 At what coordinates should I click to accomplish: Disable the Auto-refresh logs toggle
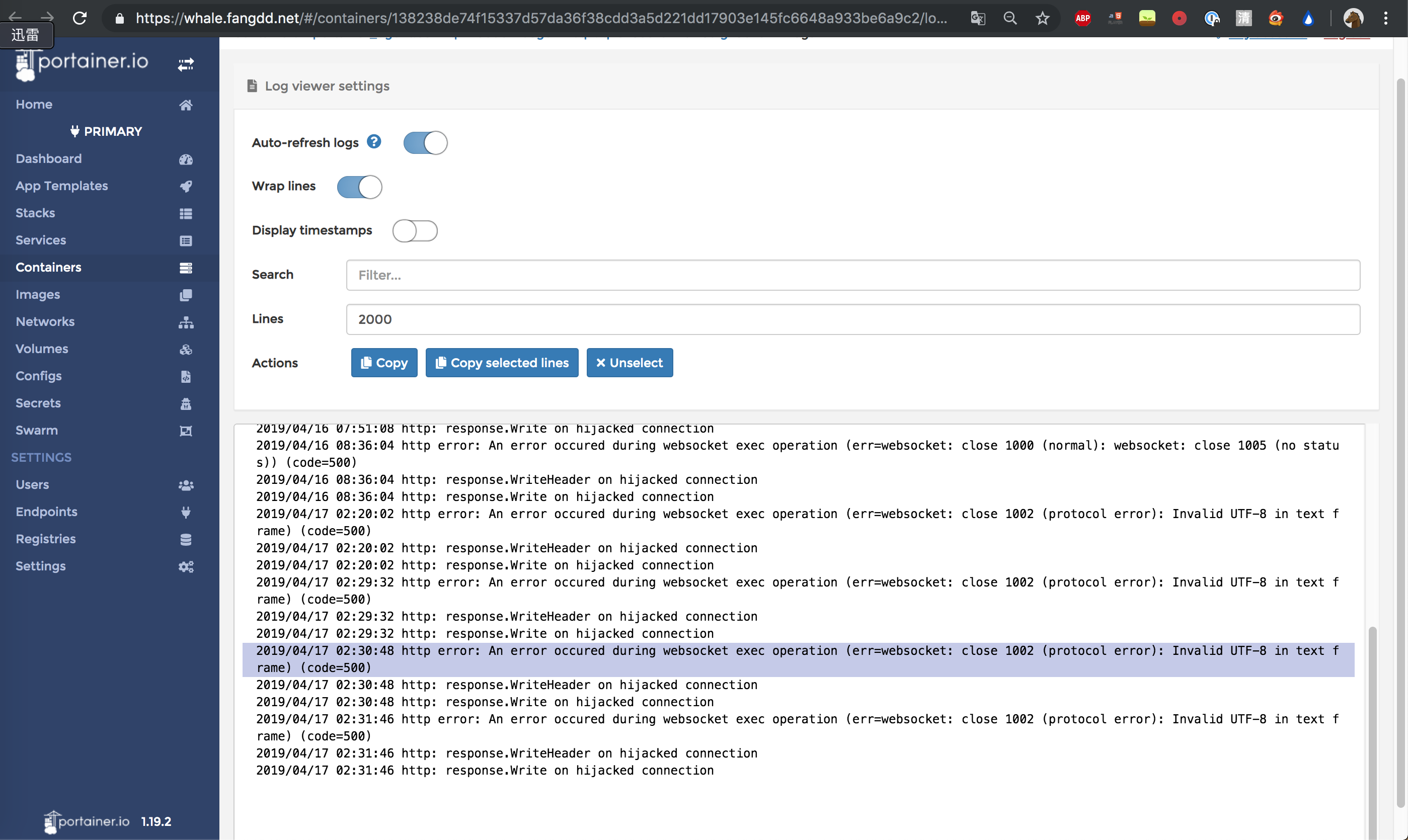click(x=425, y=143)
